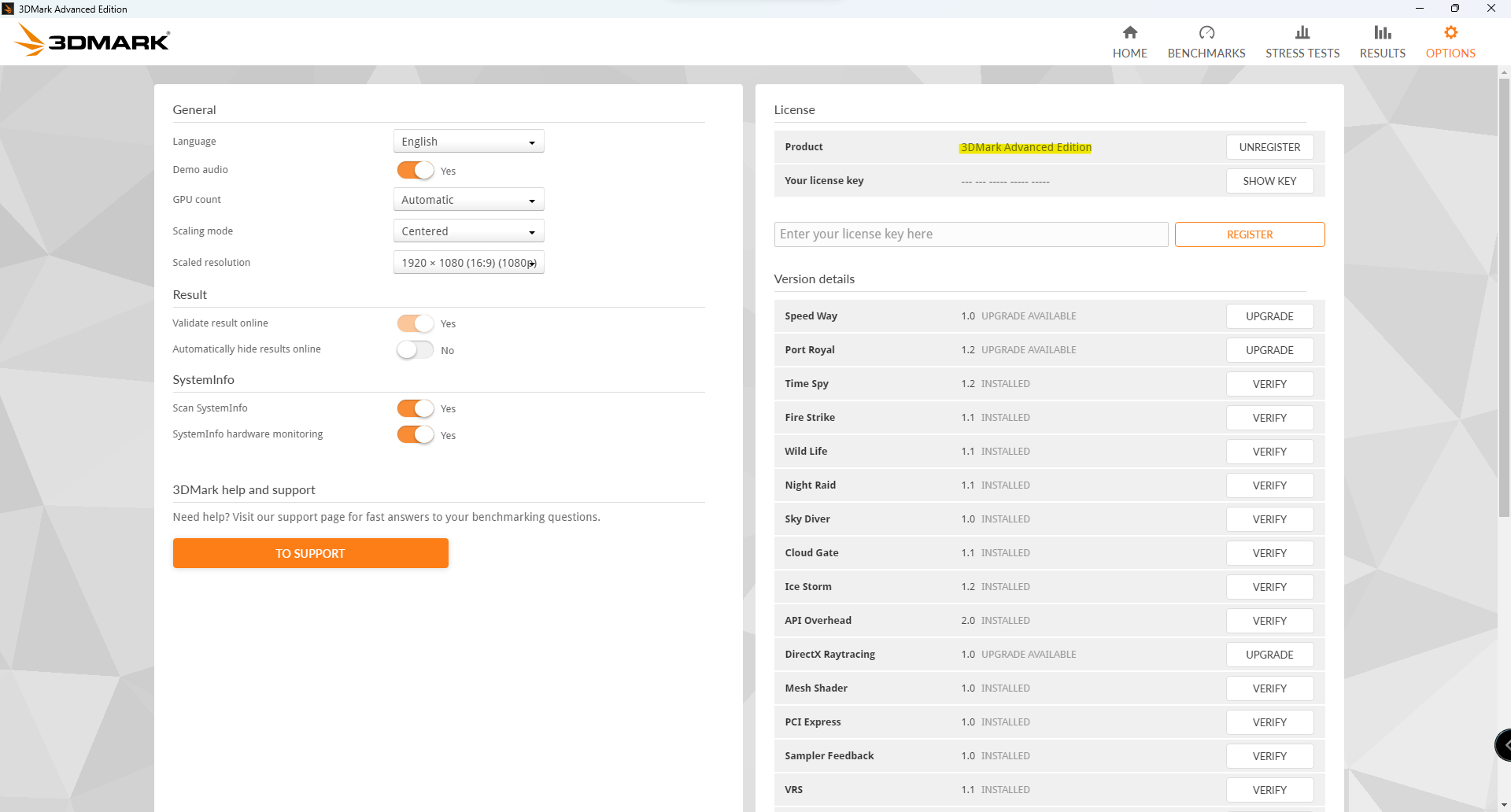The height and width of the screenshot is (812, 1511).
Task: Click the 3DMark title bar app icon
Action: pos(9,9)
